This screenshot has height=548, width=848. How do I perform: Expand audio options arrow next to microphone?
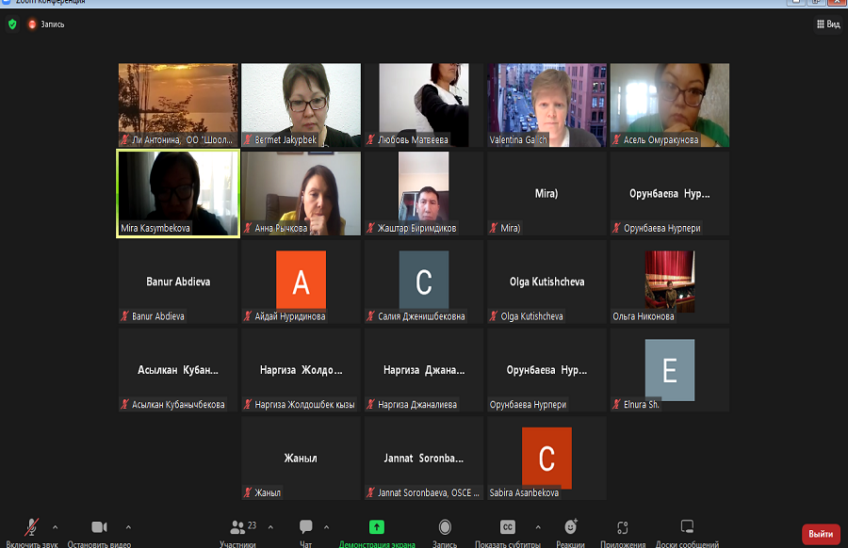(55, 526)
